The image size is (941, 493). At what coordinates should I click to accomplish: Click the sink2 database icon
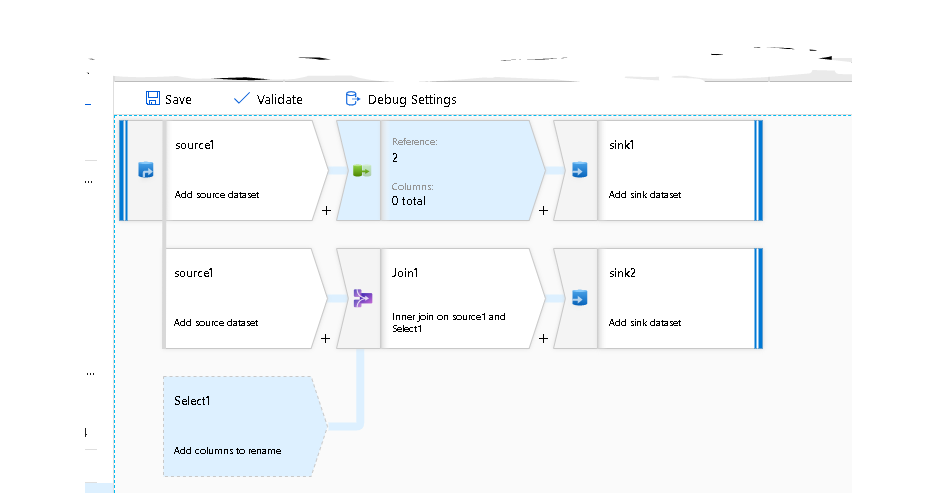578,298
